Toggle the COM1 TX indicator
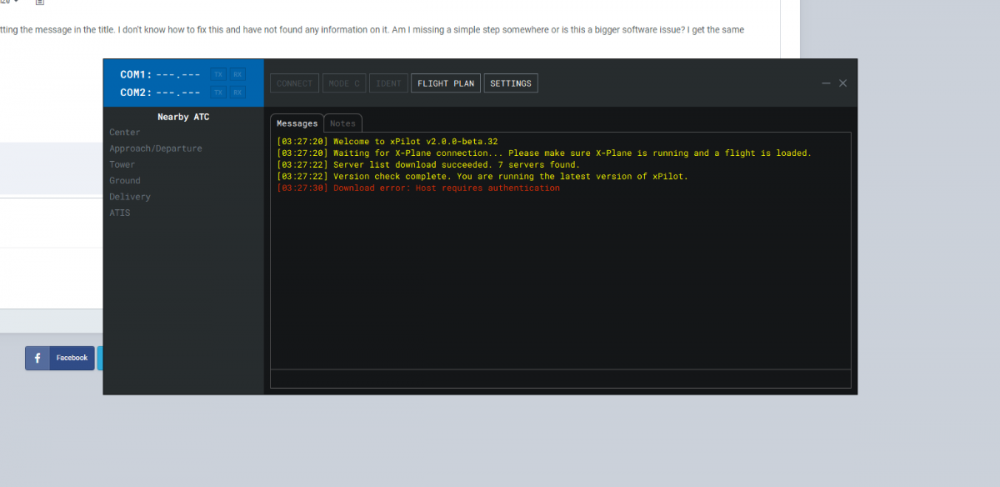 pyautogui.click(x=218, y=74)
